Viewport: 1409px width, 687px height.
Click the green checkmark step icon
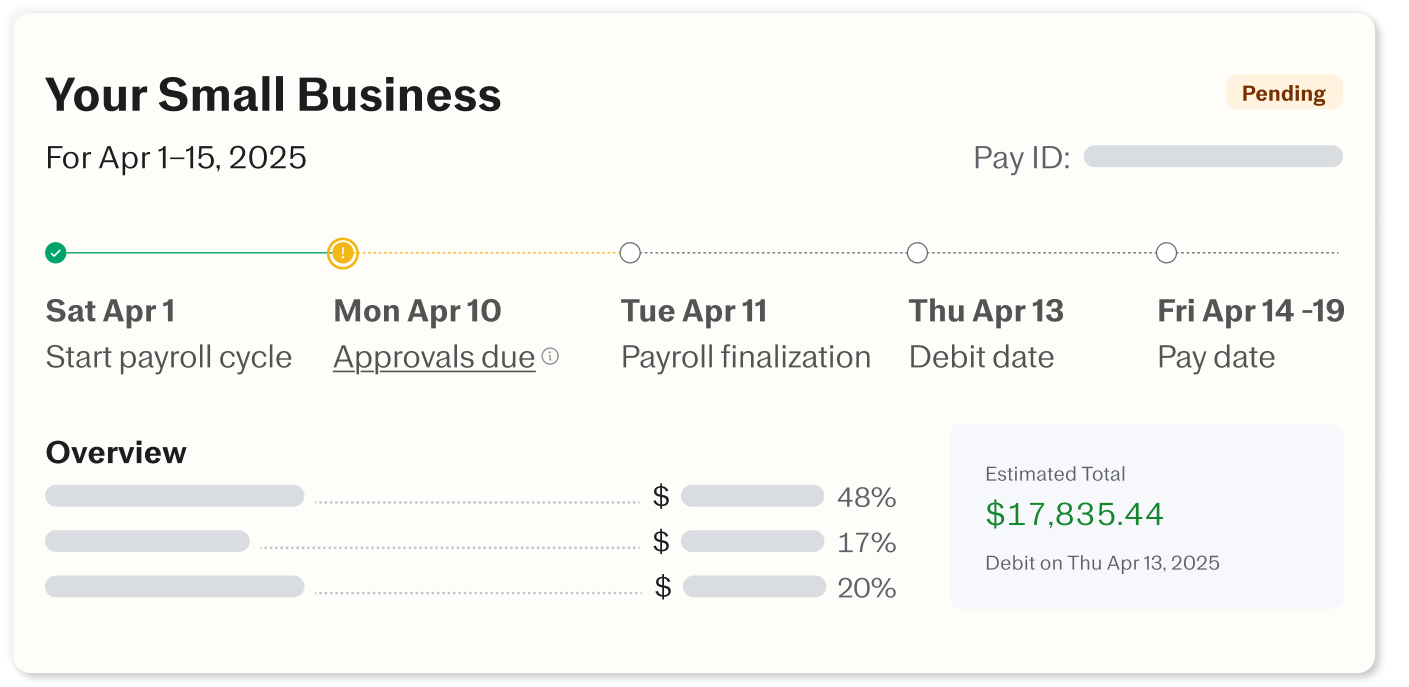point(56,253)
